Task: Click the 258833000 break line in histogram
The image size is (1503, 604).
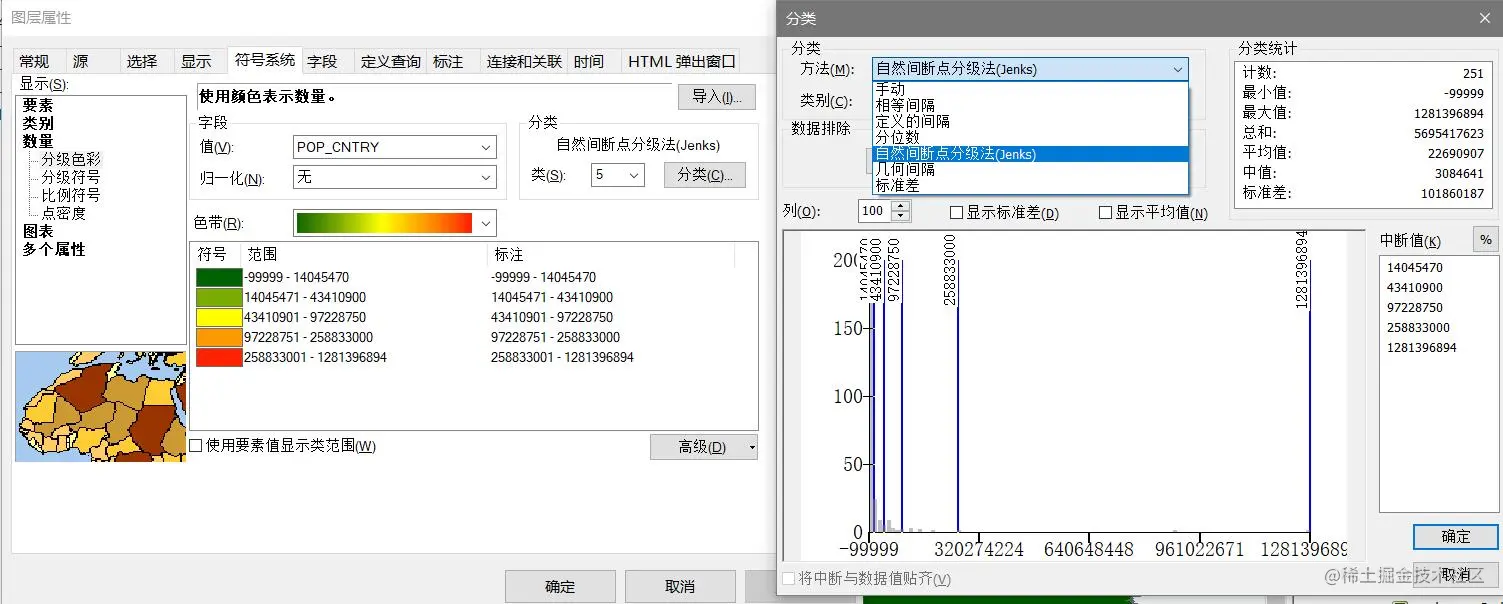Action: [957, 420]
